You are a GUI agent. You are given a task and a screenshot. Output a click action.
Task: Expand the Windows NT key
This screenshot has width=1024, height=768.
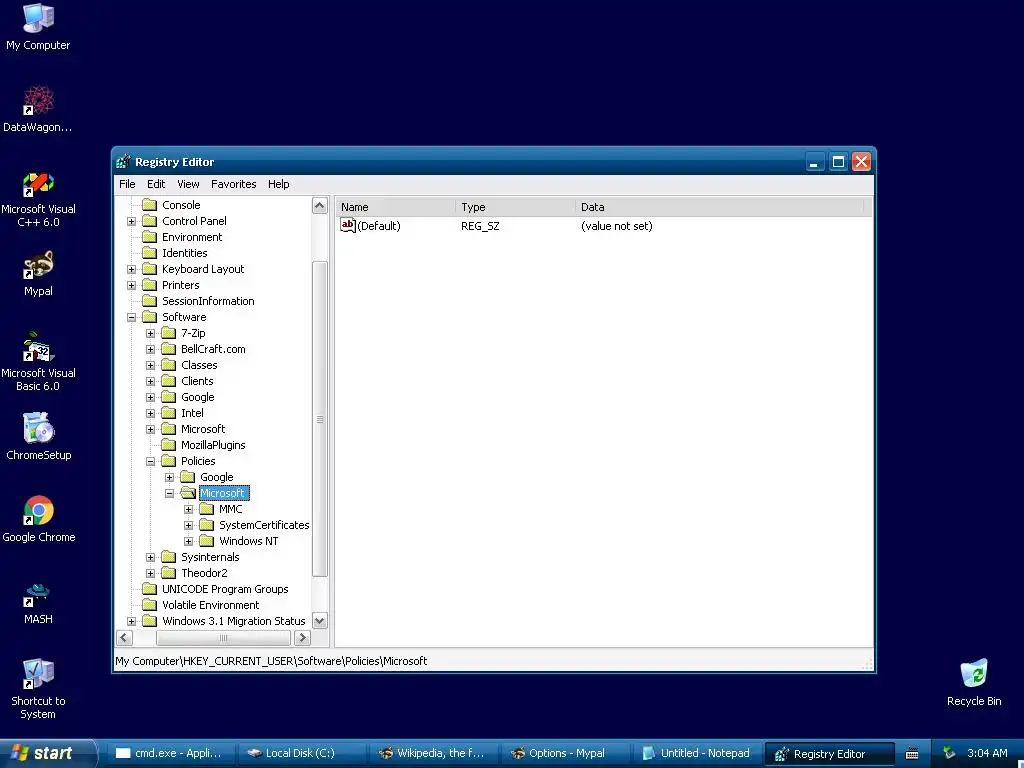tap(189, 541)
